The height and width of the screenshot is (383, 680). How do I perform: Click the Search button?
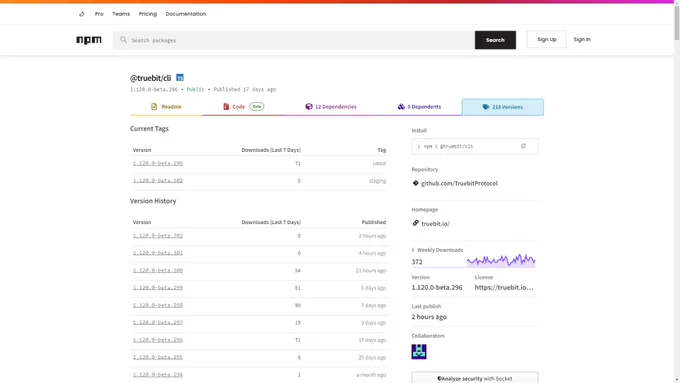pos(495,40)
